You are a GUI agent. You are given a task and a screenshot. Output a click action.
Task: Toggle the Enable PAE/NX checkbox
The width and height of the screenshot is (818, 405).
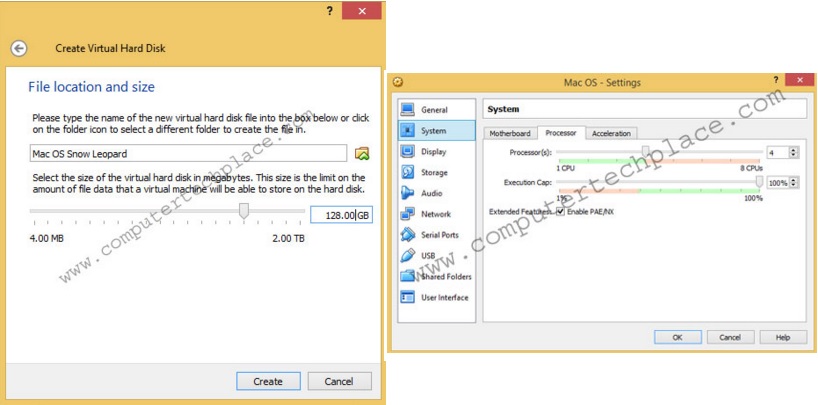[x=560, y=212]
